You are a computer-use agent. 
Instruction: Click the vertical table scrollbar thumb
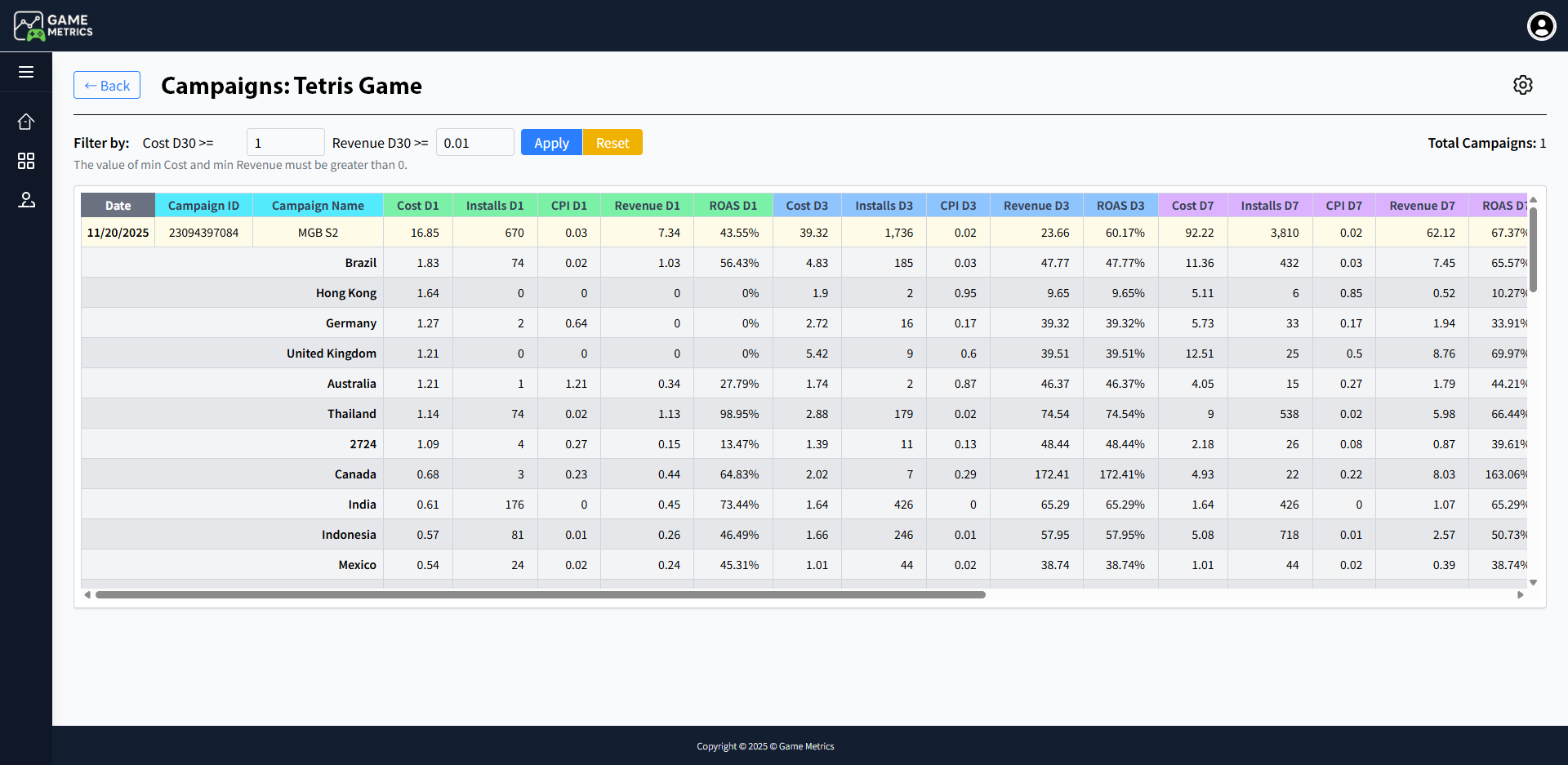1533,249
